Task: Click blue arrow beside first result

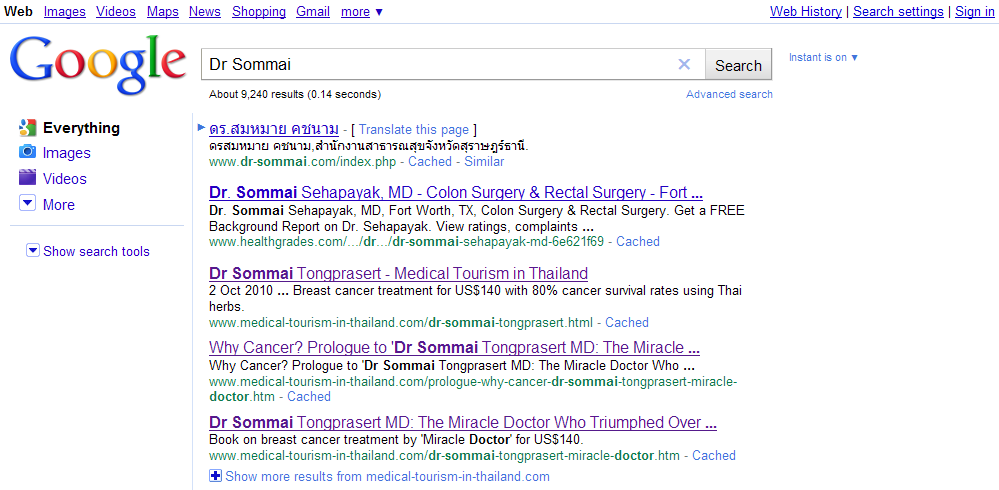Action: click(x=201, y=128)
